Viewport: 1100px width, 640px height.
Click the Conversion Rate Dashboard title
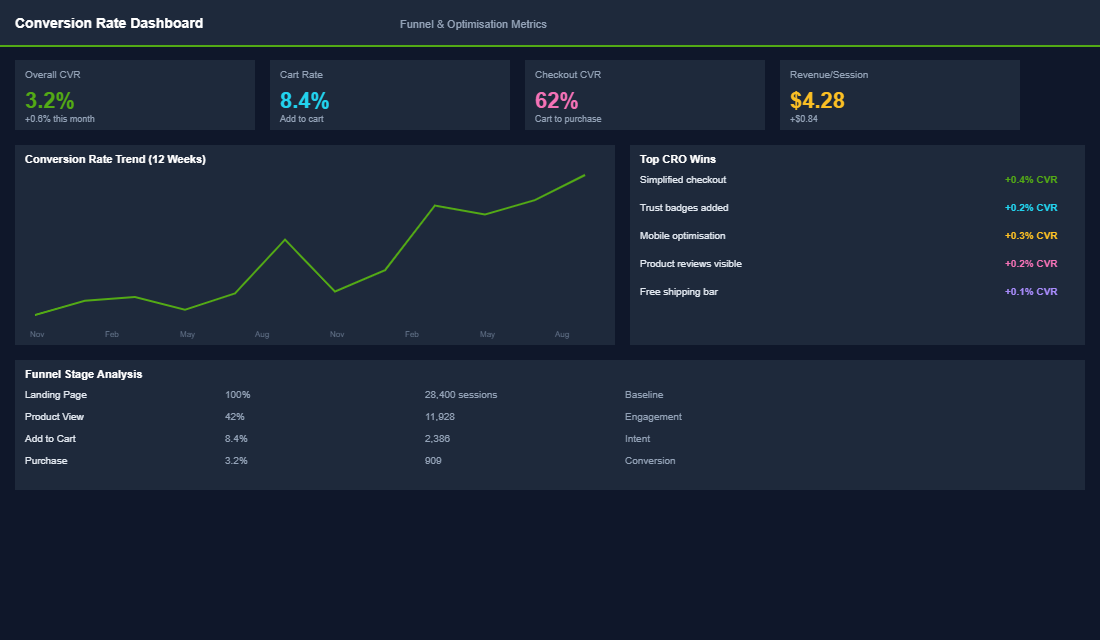tap(109, 23)
